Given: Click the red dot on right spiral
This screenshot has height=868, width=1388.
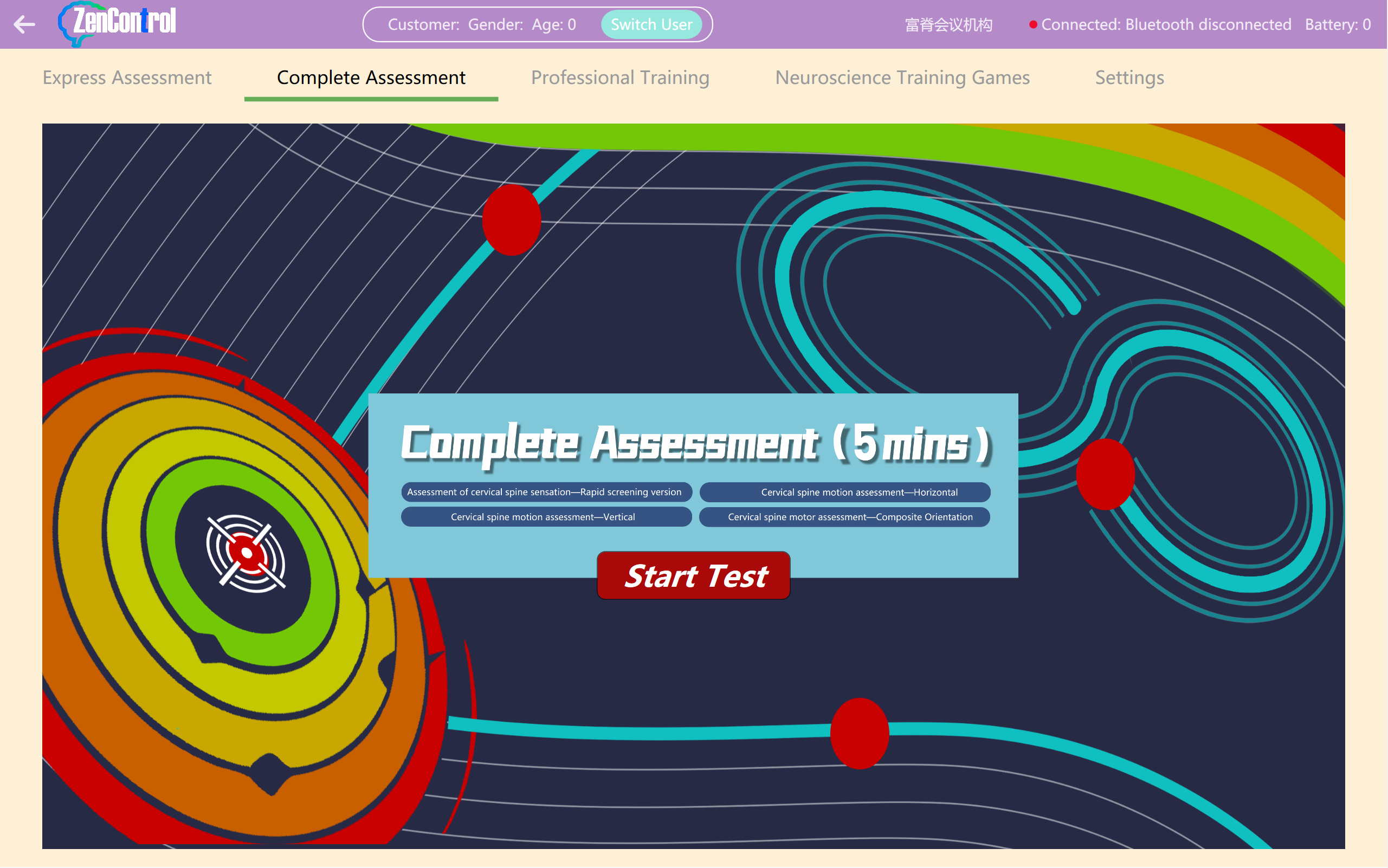Looking at the screenshot, I should pyautogui.click(x=1105, y=474).
